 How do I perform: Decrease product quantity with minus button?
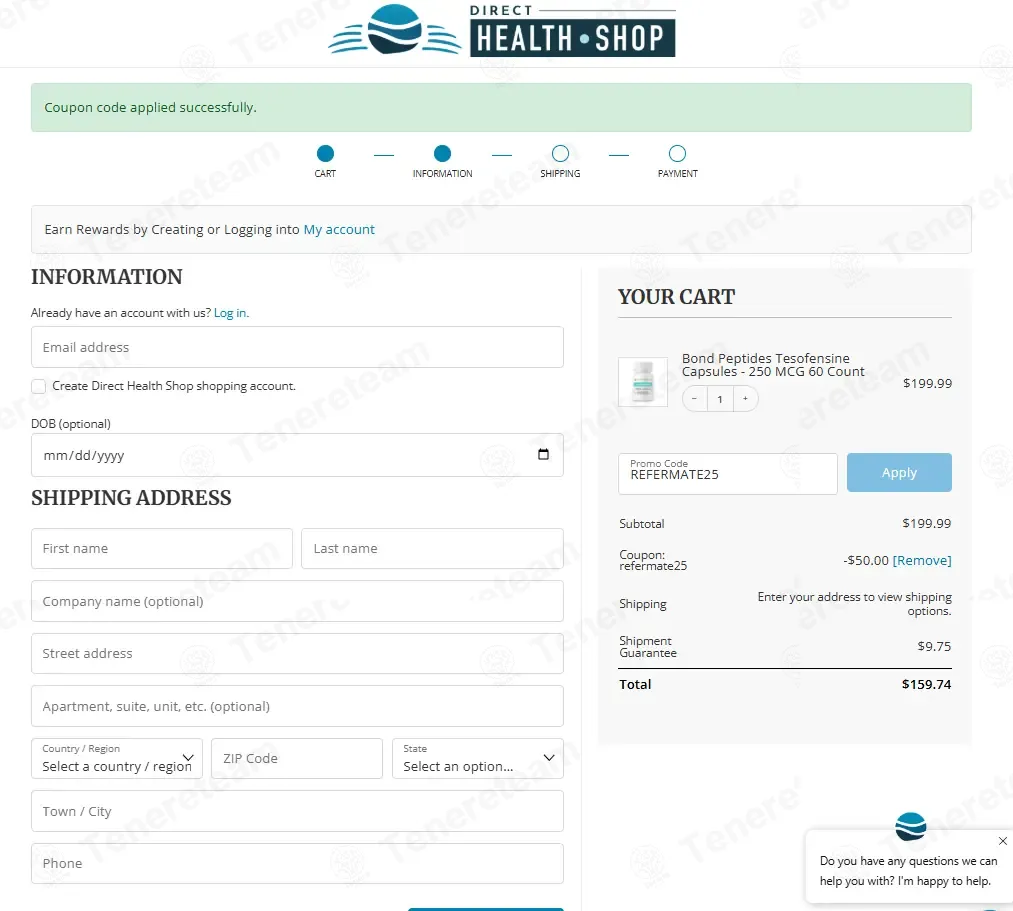point(694,399)
